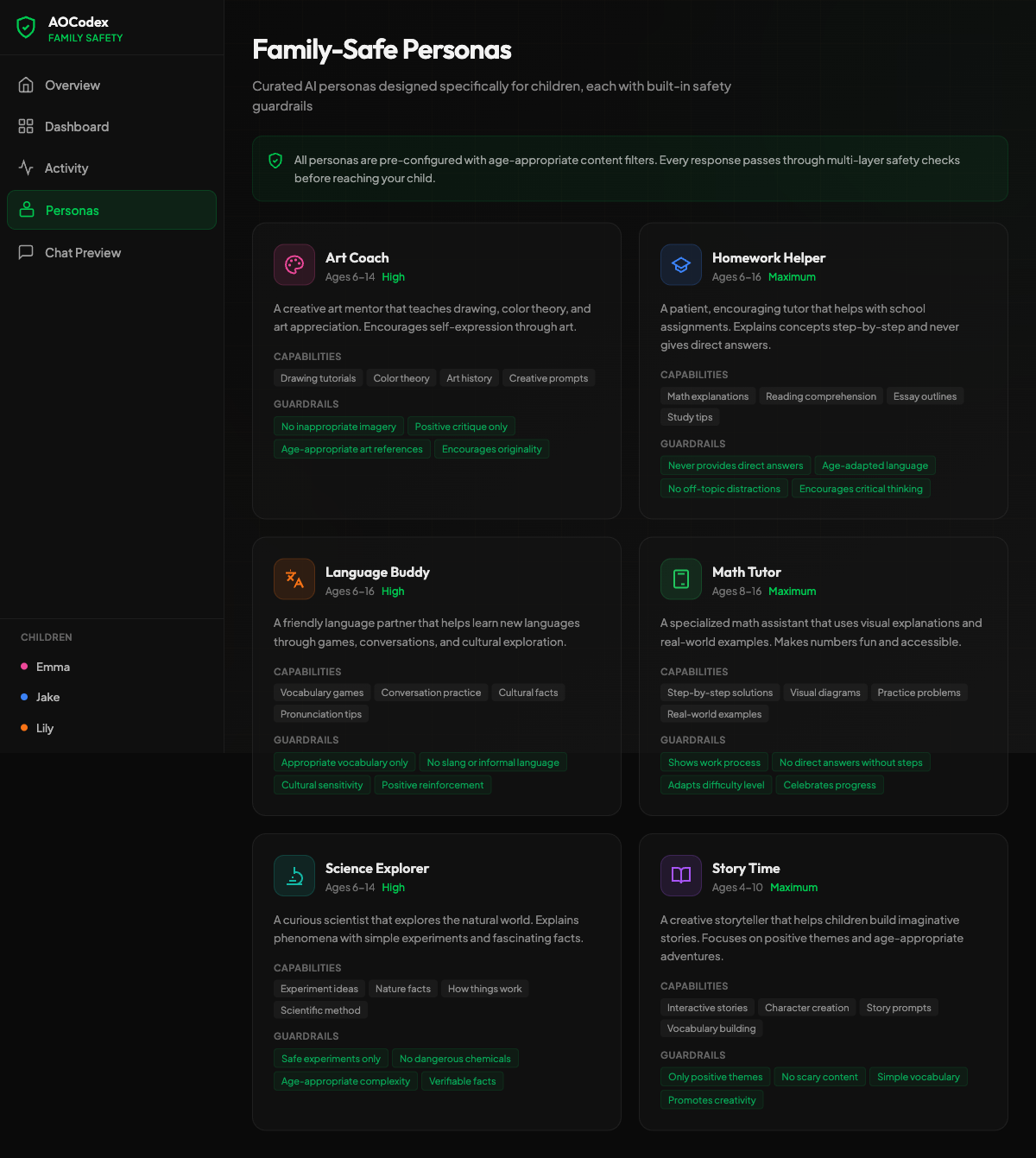Screen dimensions: 1036x1158
Task: Select Emma in the children list
Action: 53,667
